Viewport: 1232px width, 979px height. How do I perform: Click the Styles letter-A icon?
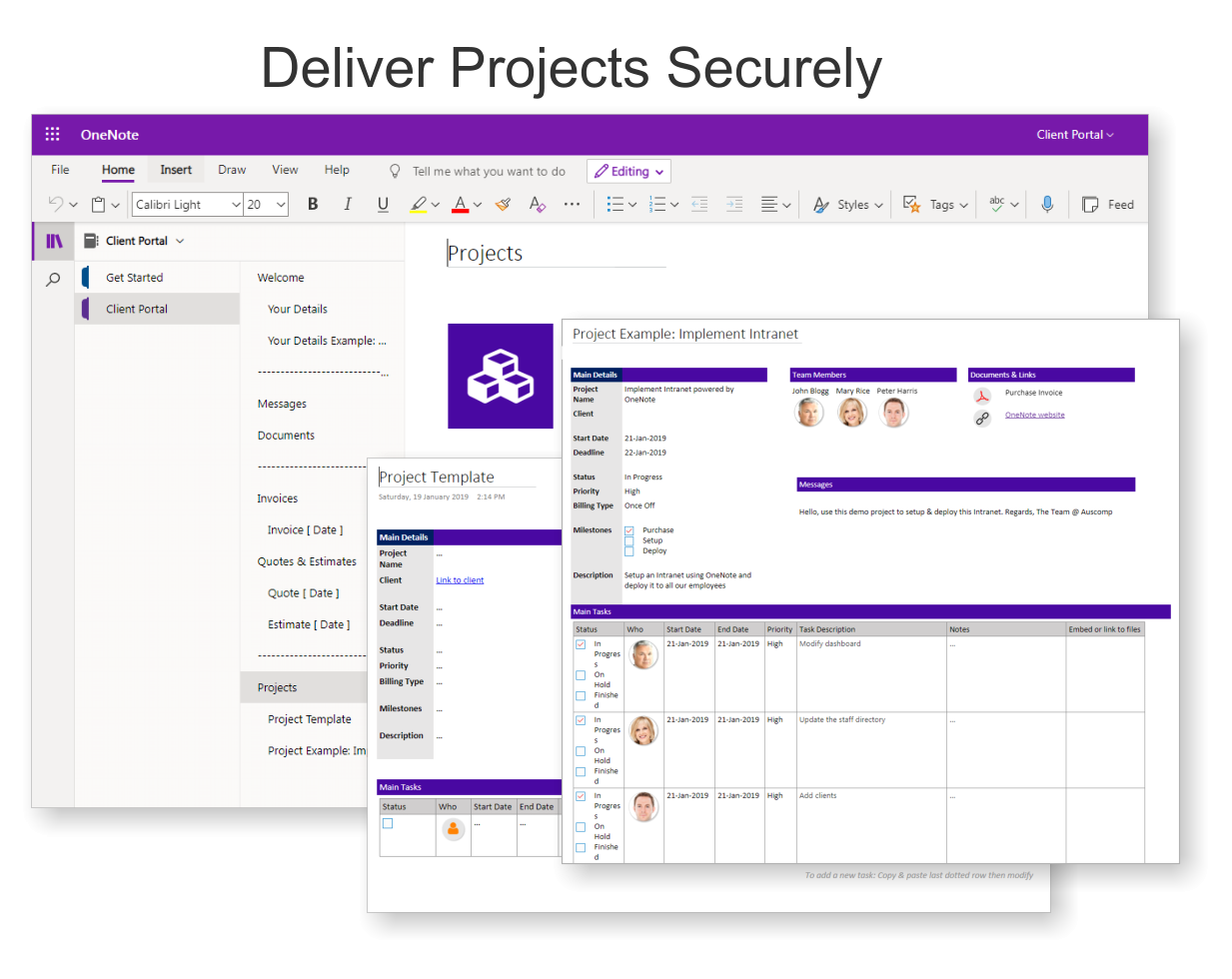[821, 204]
